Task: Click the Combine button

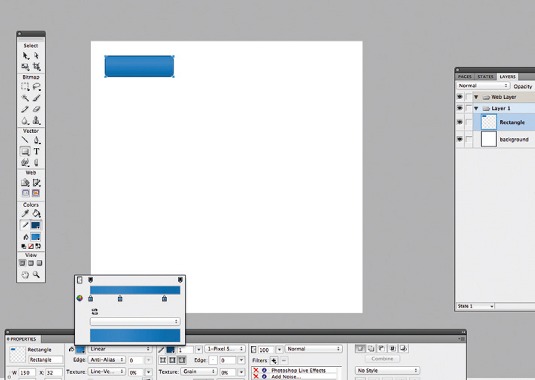Action: coord(382,359)
